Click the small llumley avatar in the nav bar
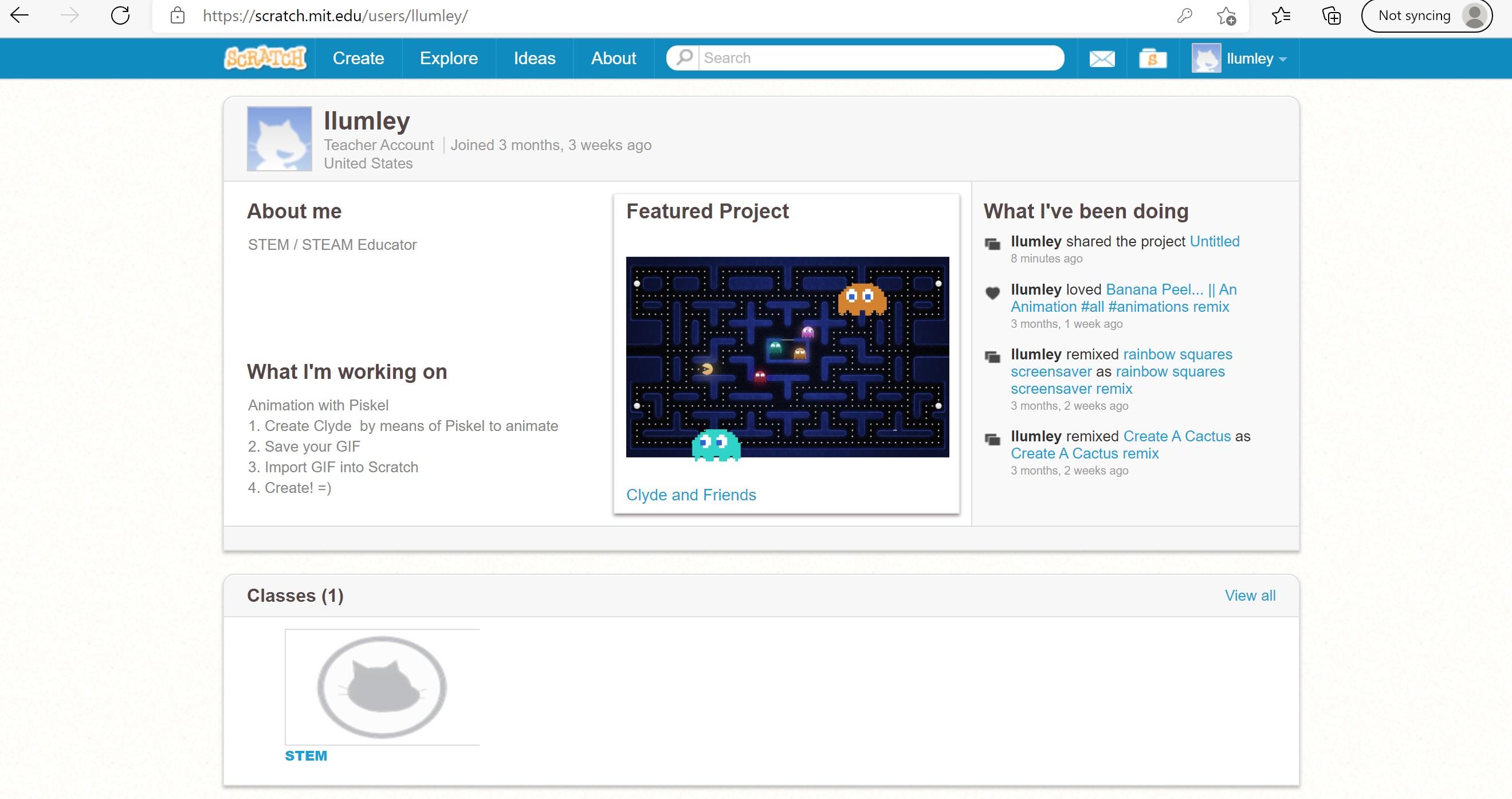The height and width of the screenshot is (799, 1512). coord(1206,58)
